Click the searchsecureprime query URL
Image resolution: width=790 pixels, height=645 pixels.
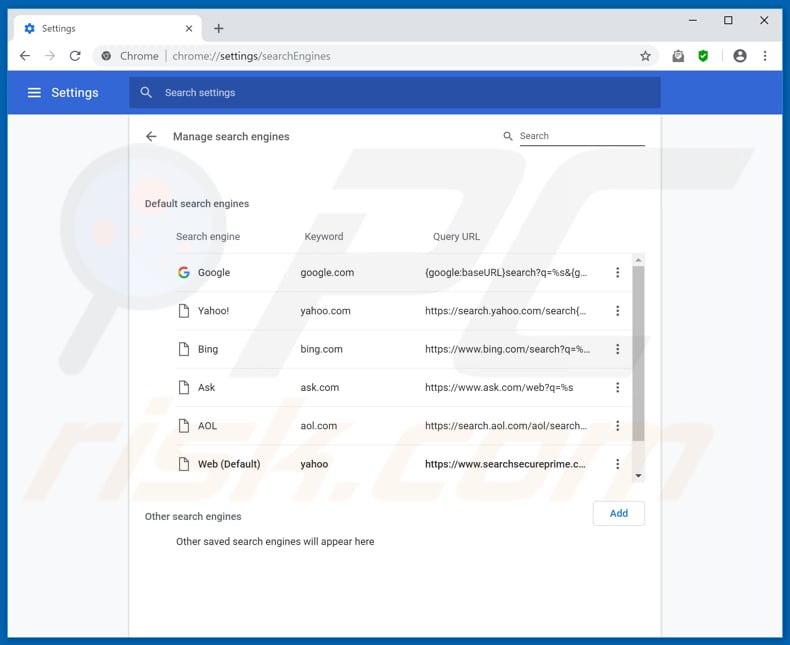click(505, 464)
